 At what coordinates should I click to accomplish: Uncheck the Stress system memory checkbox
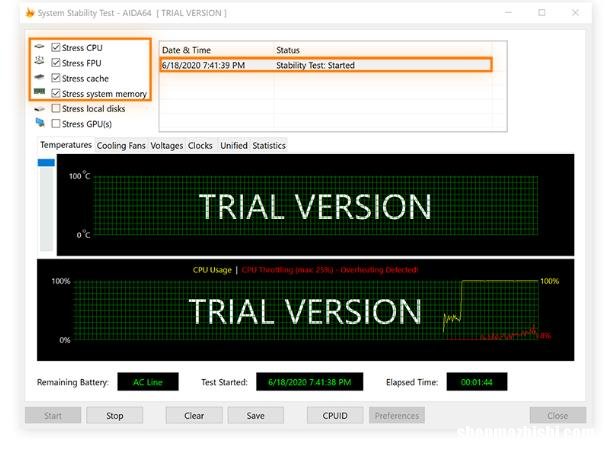click(x=56, y=93)
